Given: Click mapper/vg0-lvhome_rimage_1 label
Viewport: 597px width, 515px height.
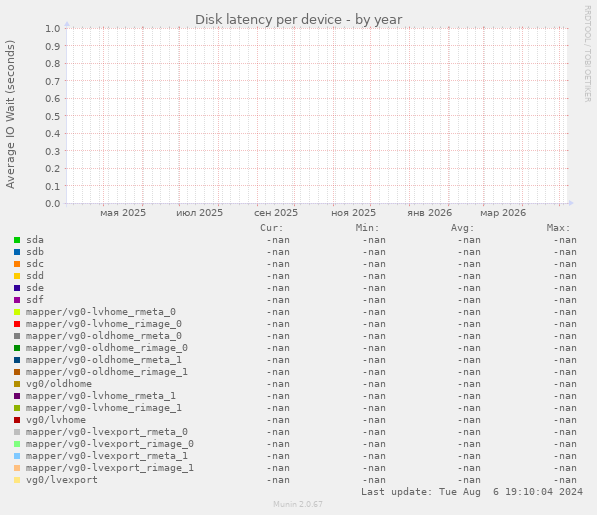Looking at the screenshot, I should [104, 408].
